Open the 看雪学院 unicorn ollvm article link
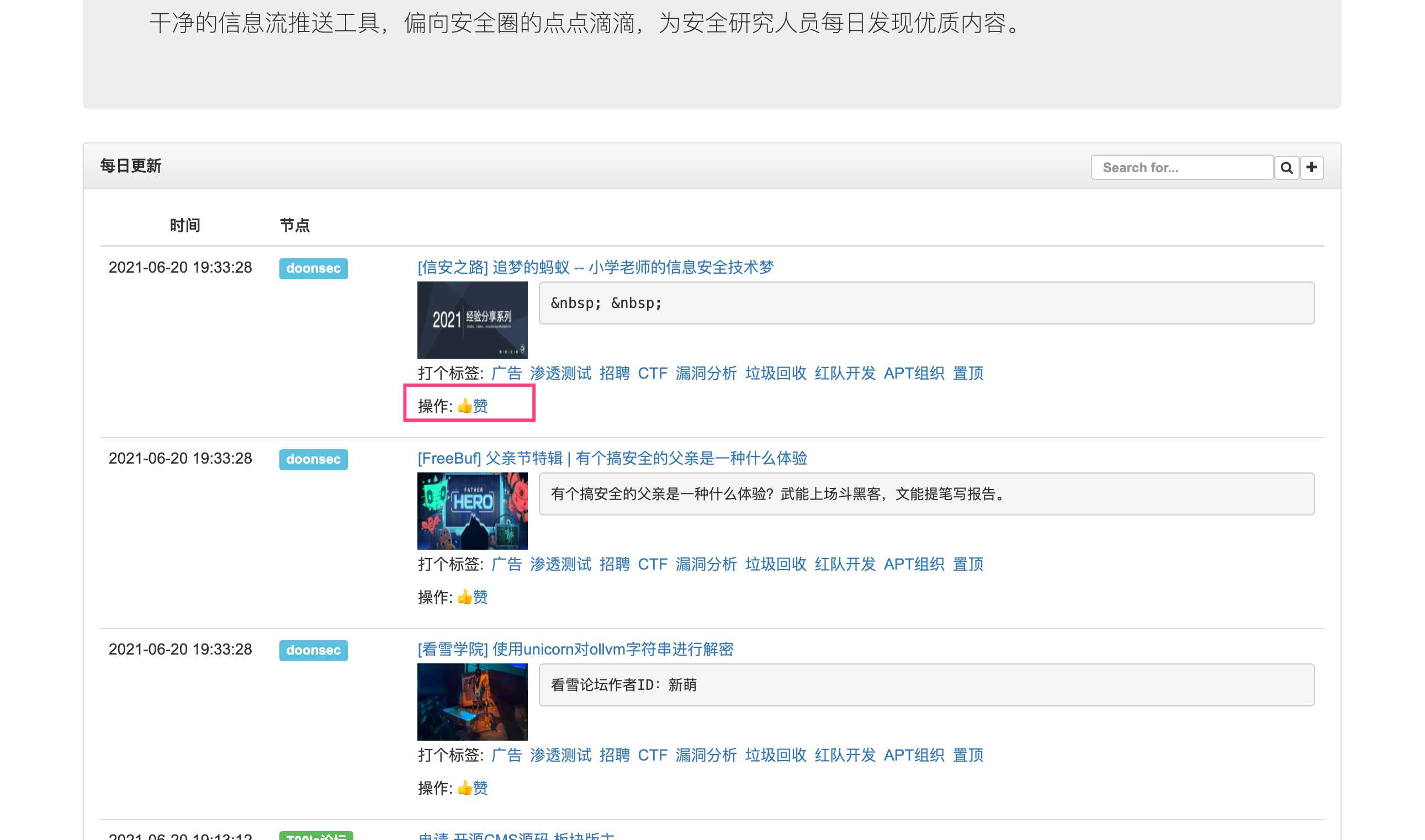Viewport: 1425px width, 840px height. (575, 648)
